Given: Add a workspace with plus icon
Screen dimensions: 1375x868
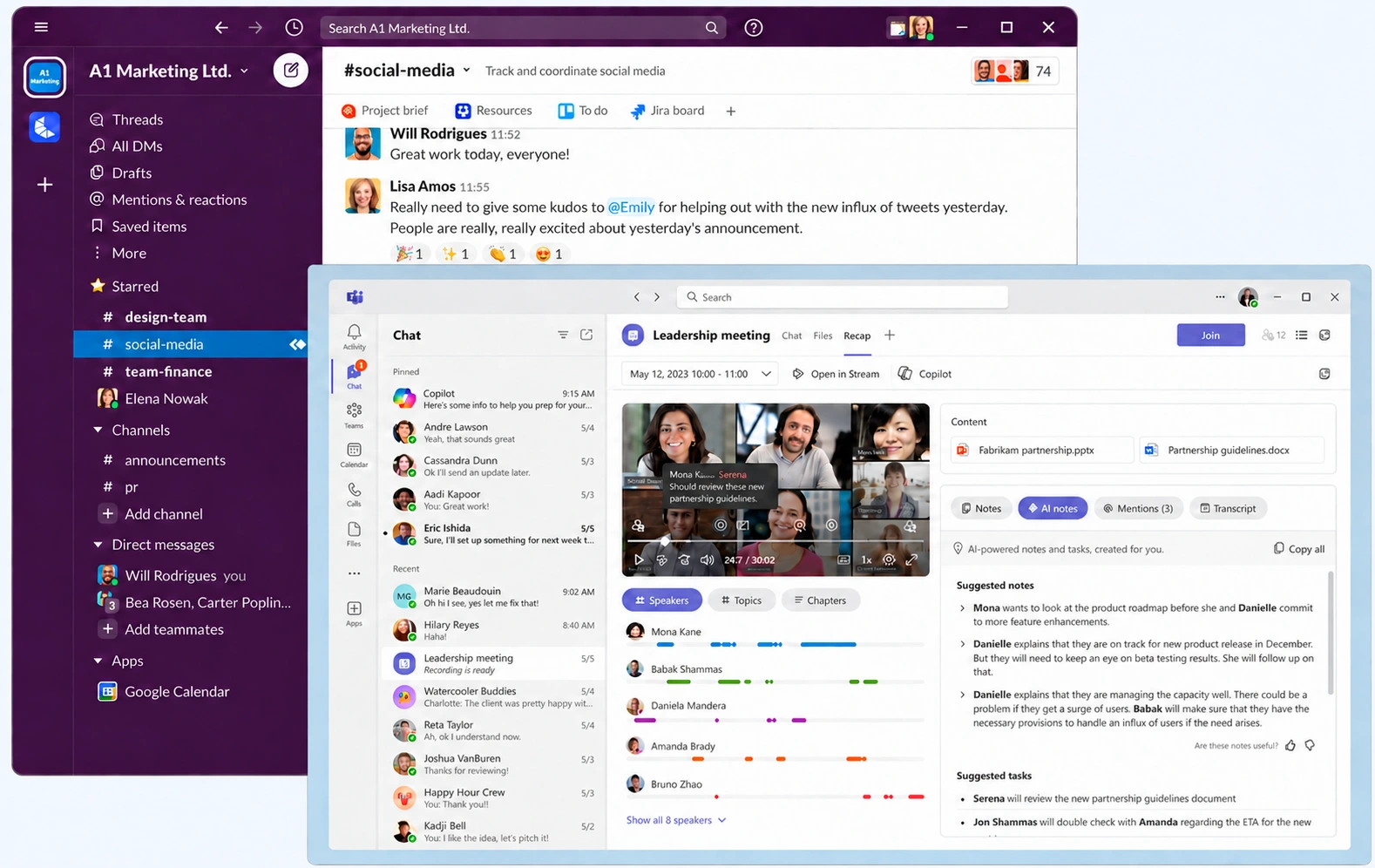Looking at the screenshot, I should tap(44, 185).
